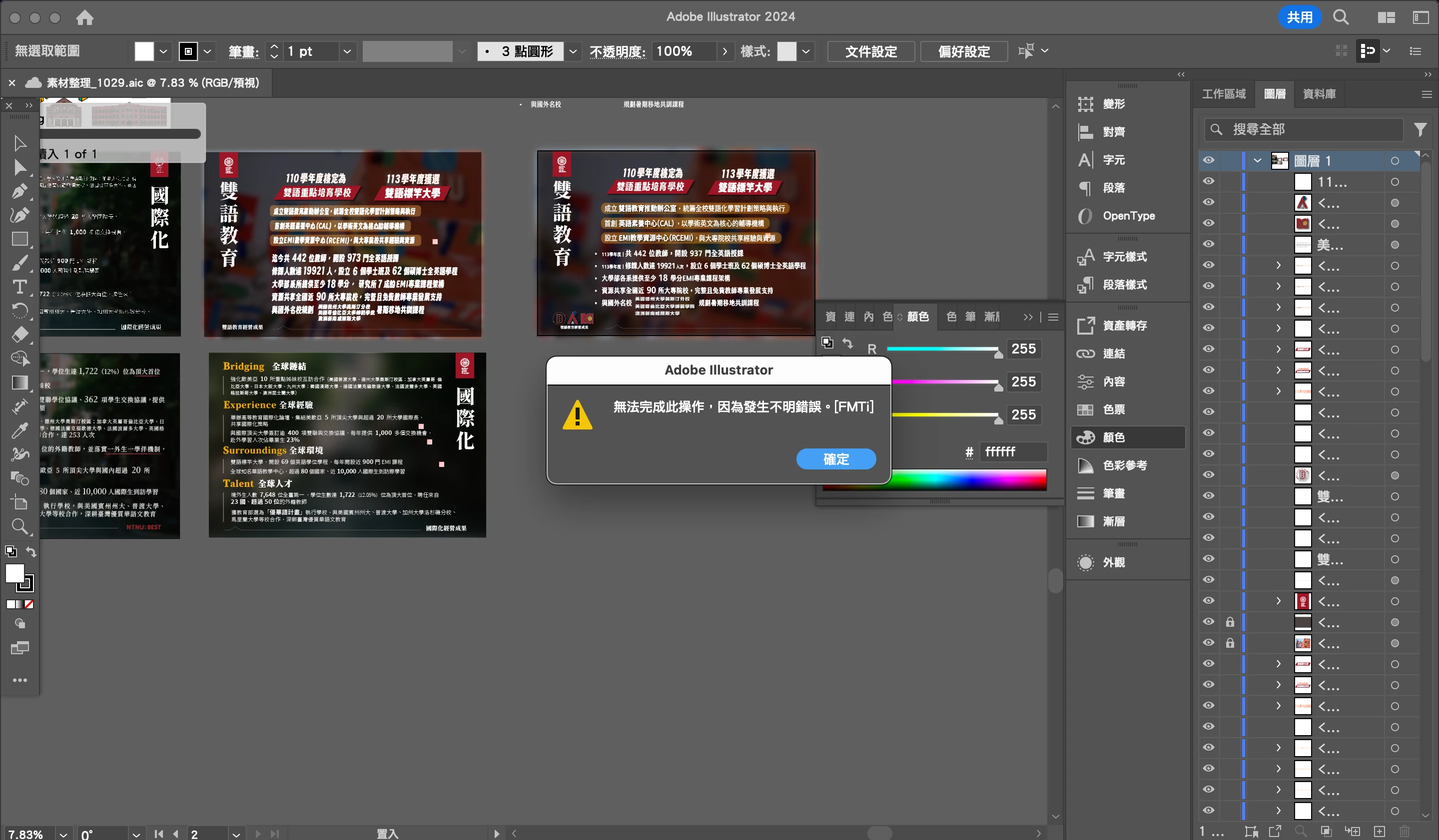The height and width of the screenshot is (840, 1439).
Task: Open 偏好設定 (Preferences)
Action: 964,51
